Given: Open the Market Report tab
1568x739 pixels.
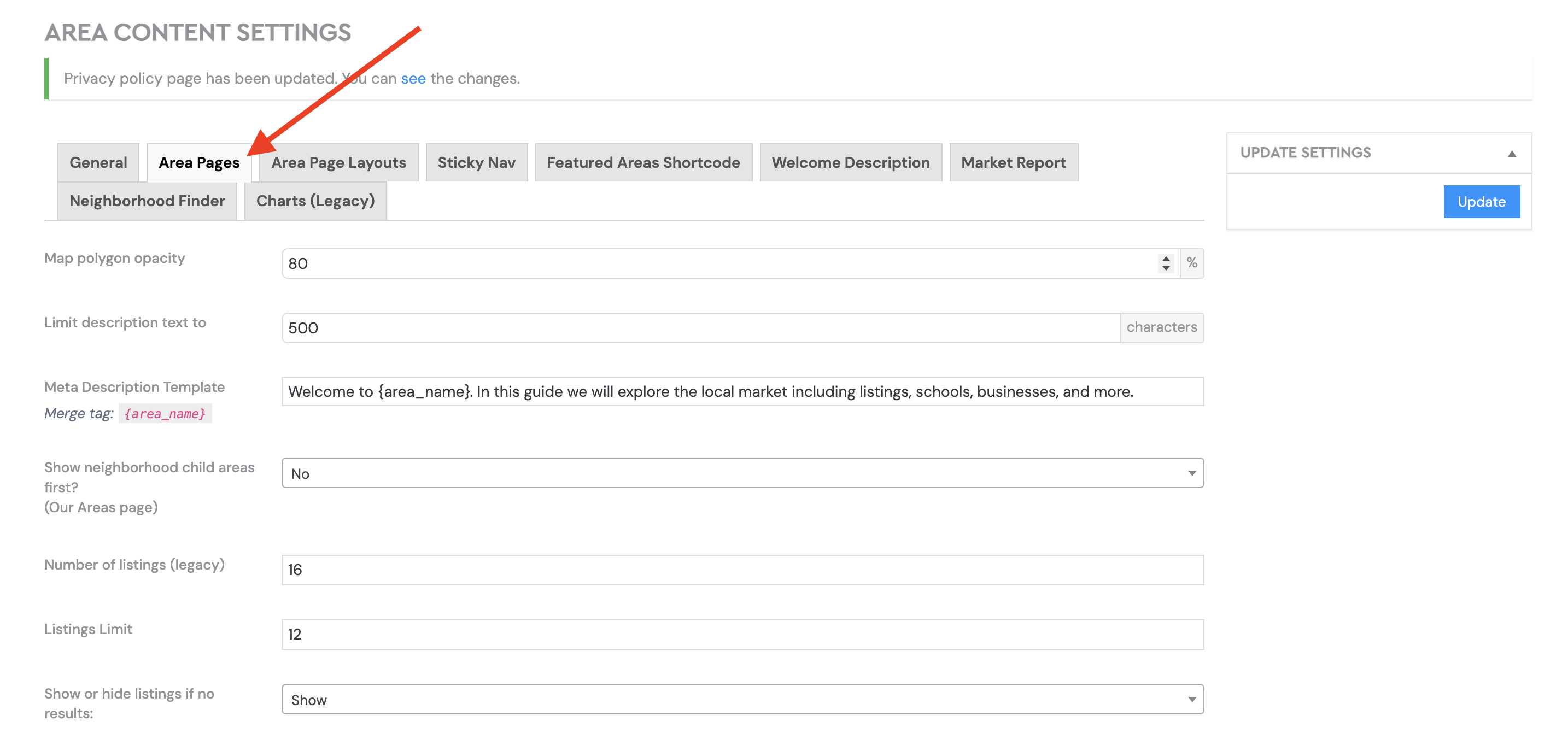Looking at the screenshot, I should point(1014,162).
